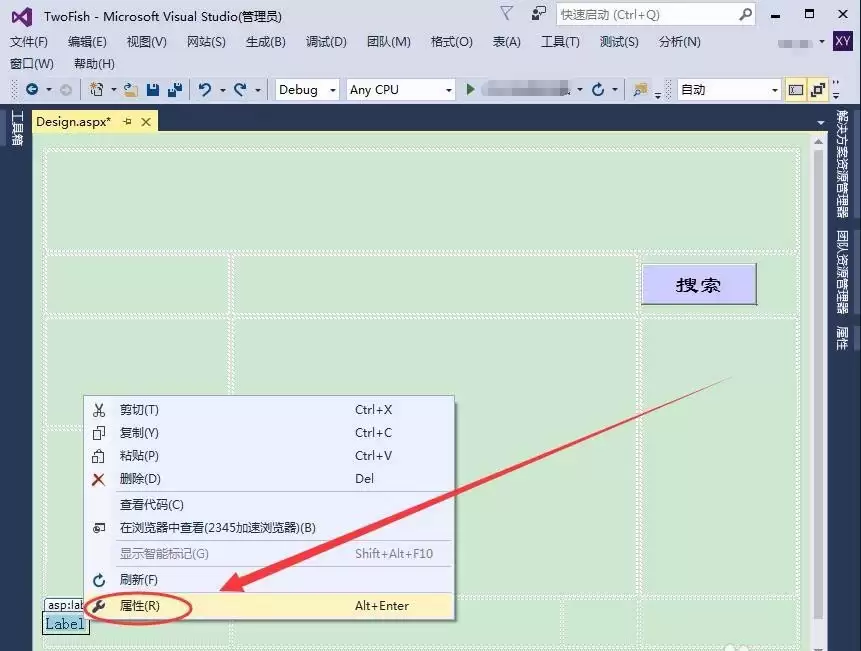This screenshot has height=651, width=861.
Task: Open the Debug configuration dropdown
Action: click(x=306, y=89)
